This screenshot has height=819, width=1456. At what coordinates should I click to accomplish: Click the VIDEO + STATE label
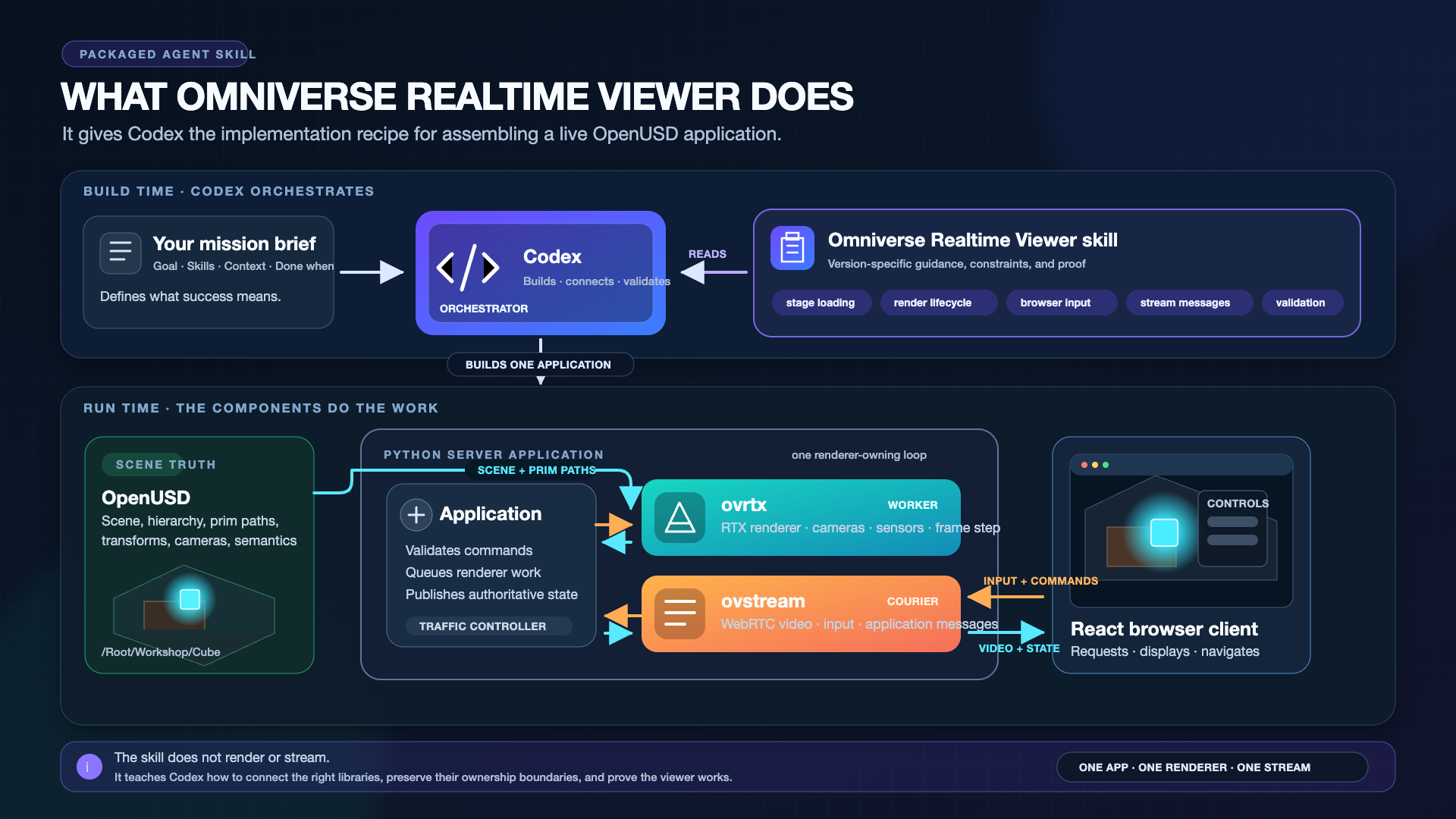[1018, 648]
